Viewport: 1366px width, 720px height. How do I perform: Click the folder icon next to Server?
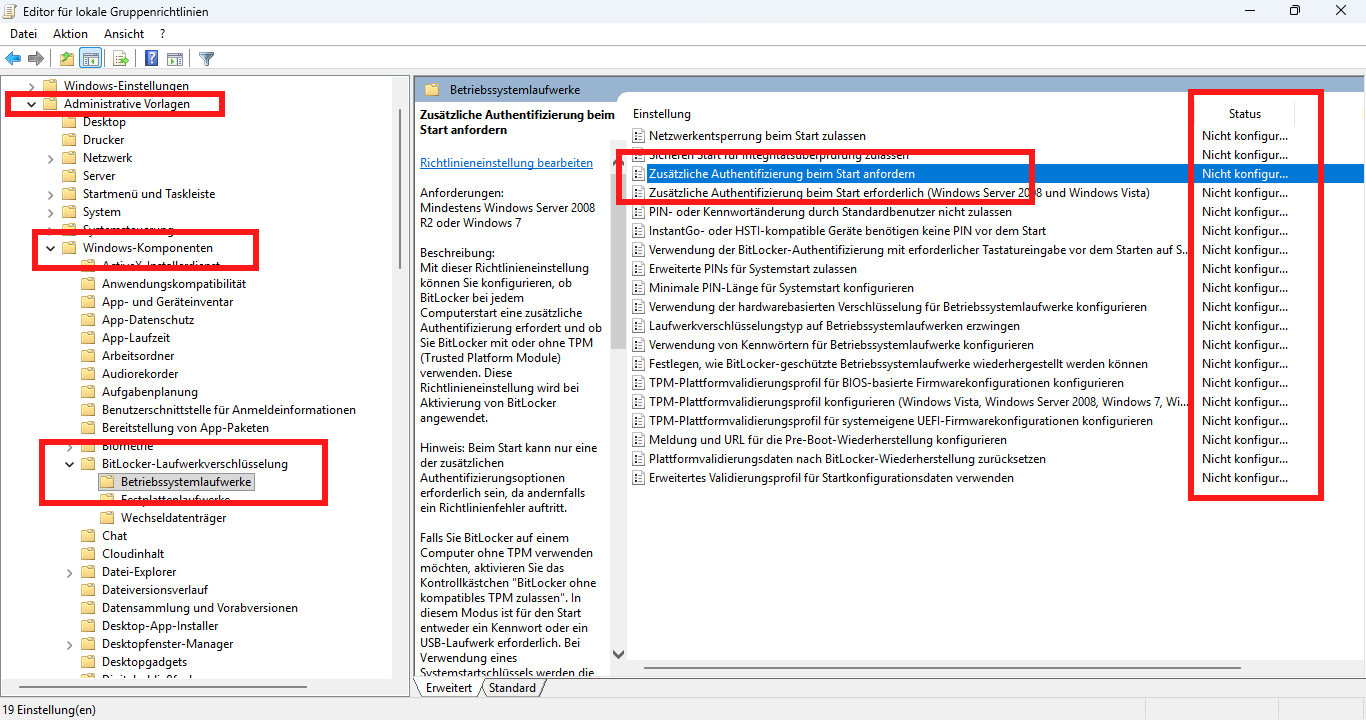click(69, 176)
